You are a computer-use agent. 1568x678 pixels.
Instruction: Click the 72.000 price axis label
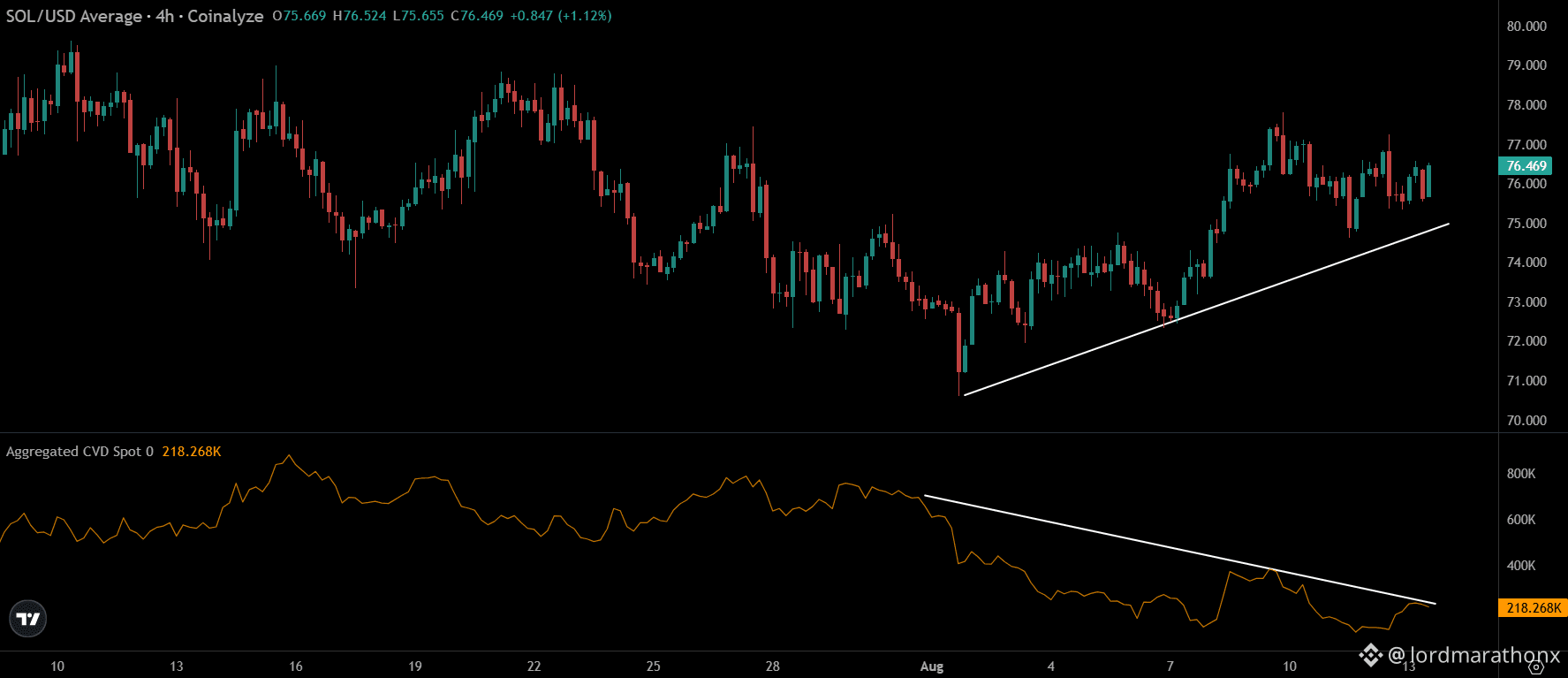[x=1526, y=341]
